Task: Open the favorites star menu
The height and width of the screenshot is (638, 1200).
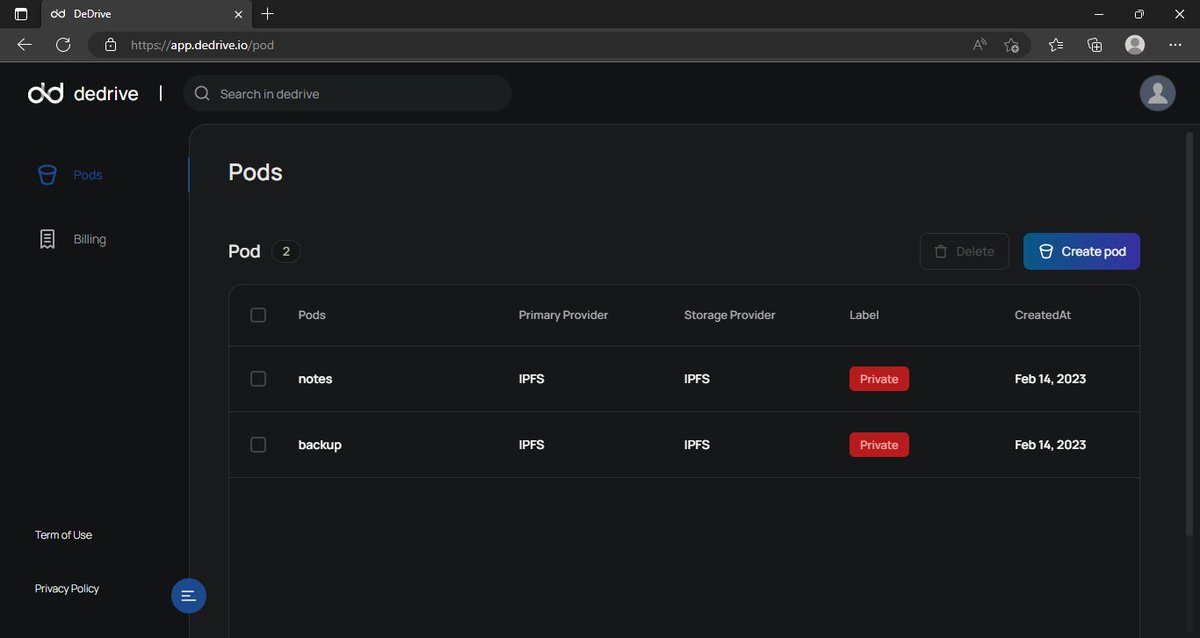Action: [1055, 44]
